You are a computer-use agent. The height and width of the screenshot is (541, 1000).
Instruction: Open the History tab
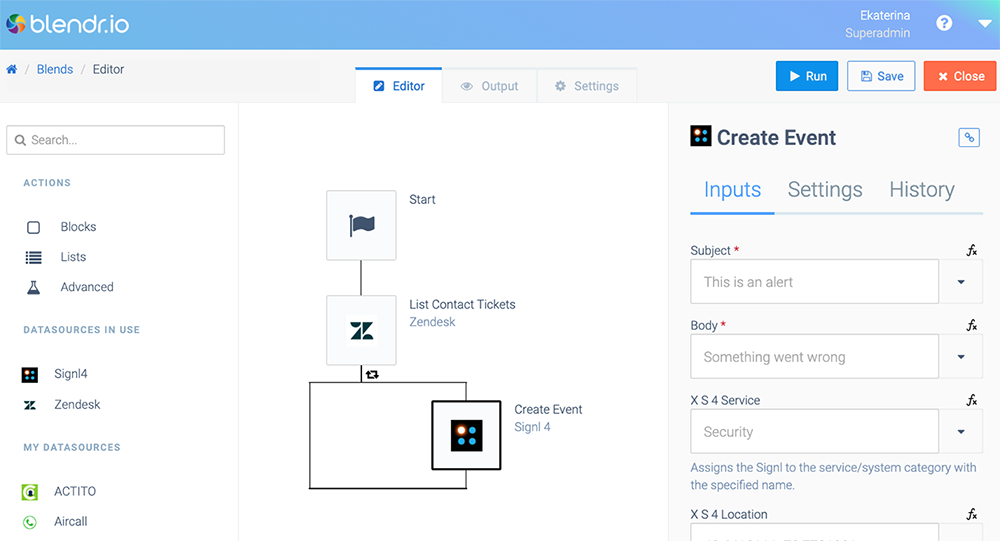click(x=922, y=189)
